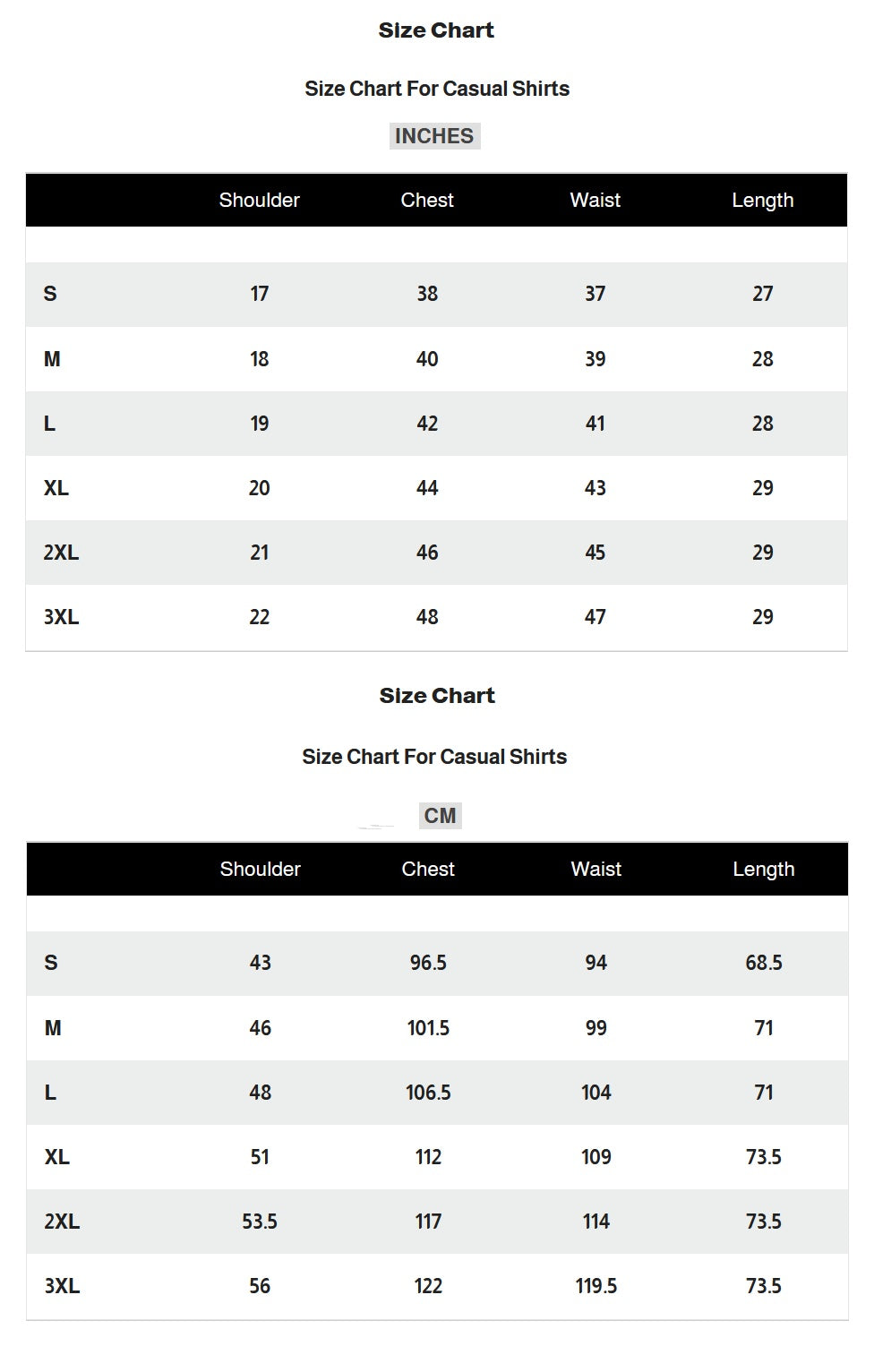Select chest value 96.5 in CM table
Image resolution: width=874 pixels, height=1372 pixels.
tap(428, 963)
